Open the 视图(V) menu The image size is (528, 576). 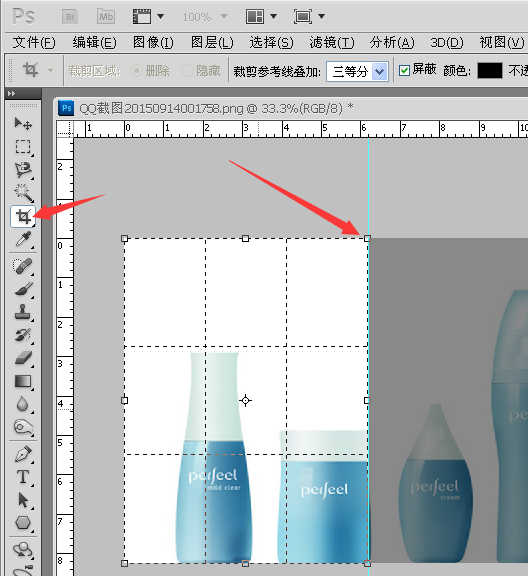(x=502, y=43)
